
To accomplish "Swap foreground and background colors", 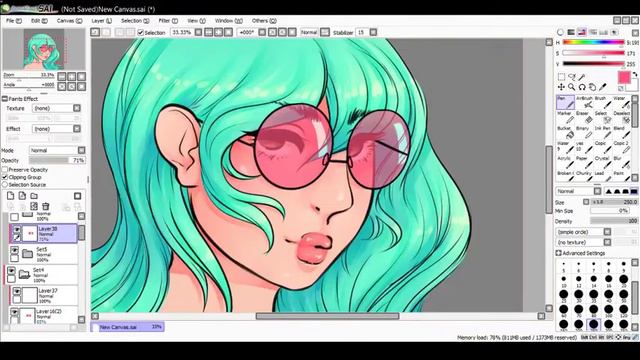I will click(635, 75).
